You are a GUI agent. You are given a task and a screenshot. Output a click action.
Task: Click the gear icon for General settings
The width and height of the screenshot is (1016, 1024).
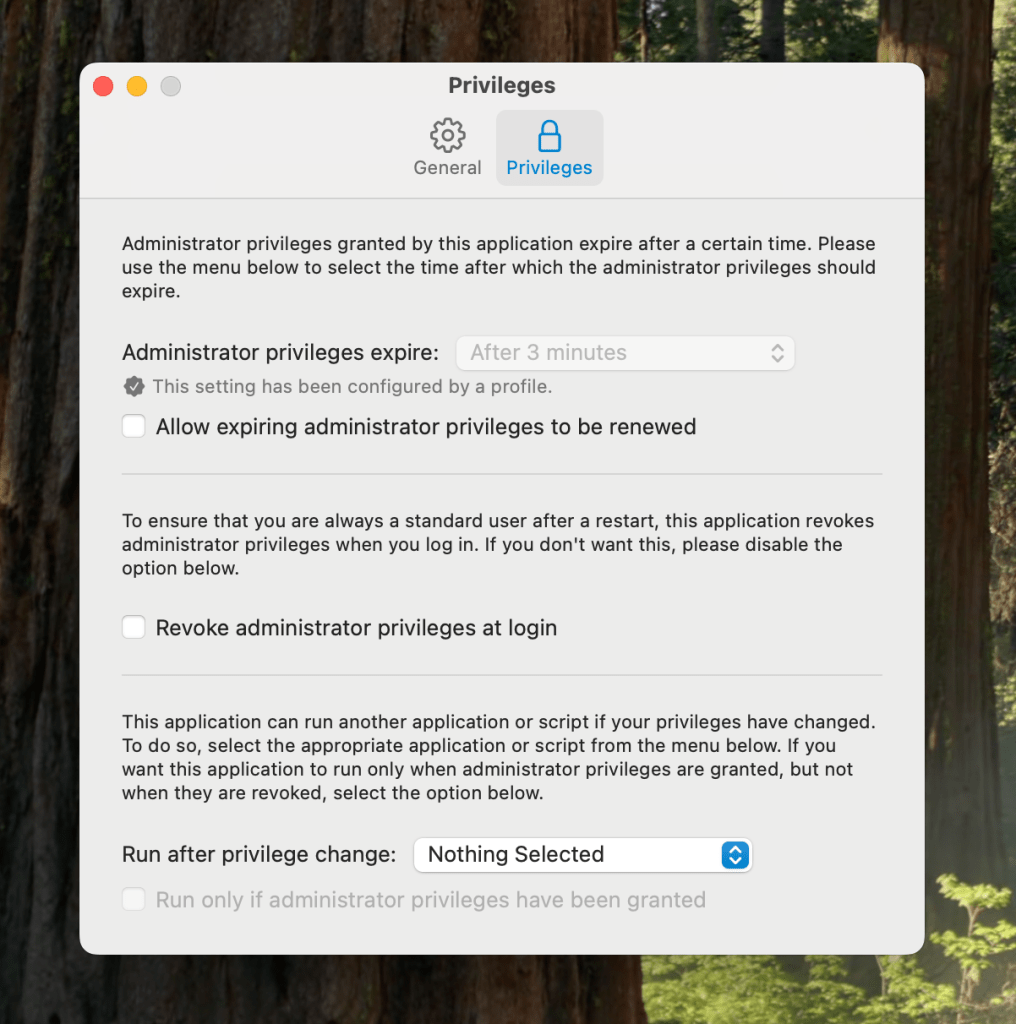(x=447, y=135)
